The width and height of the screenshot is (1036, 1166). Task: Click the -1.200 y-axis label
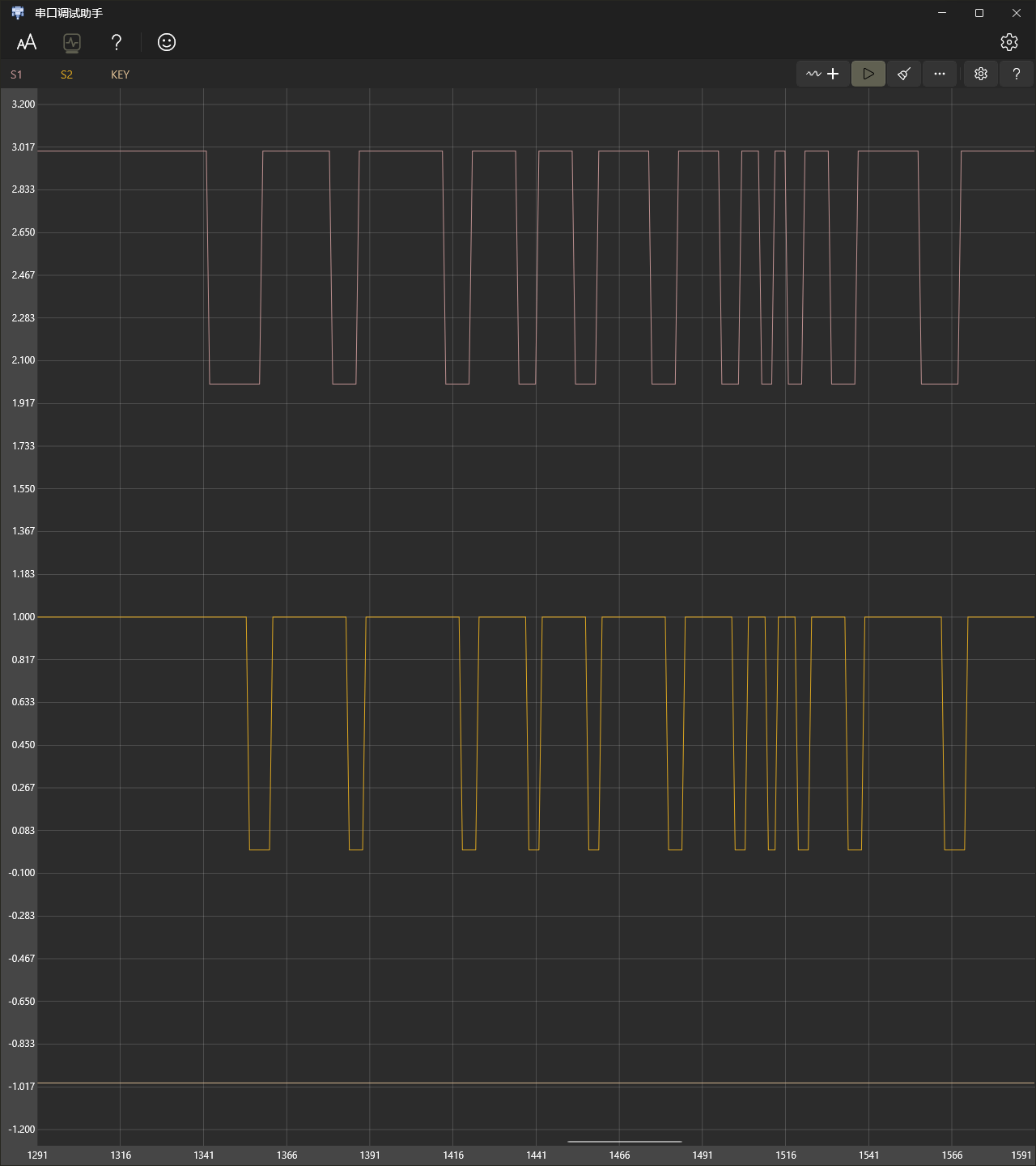[x=22, y=1130]
